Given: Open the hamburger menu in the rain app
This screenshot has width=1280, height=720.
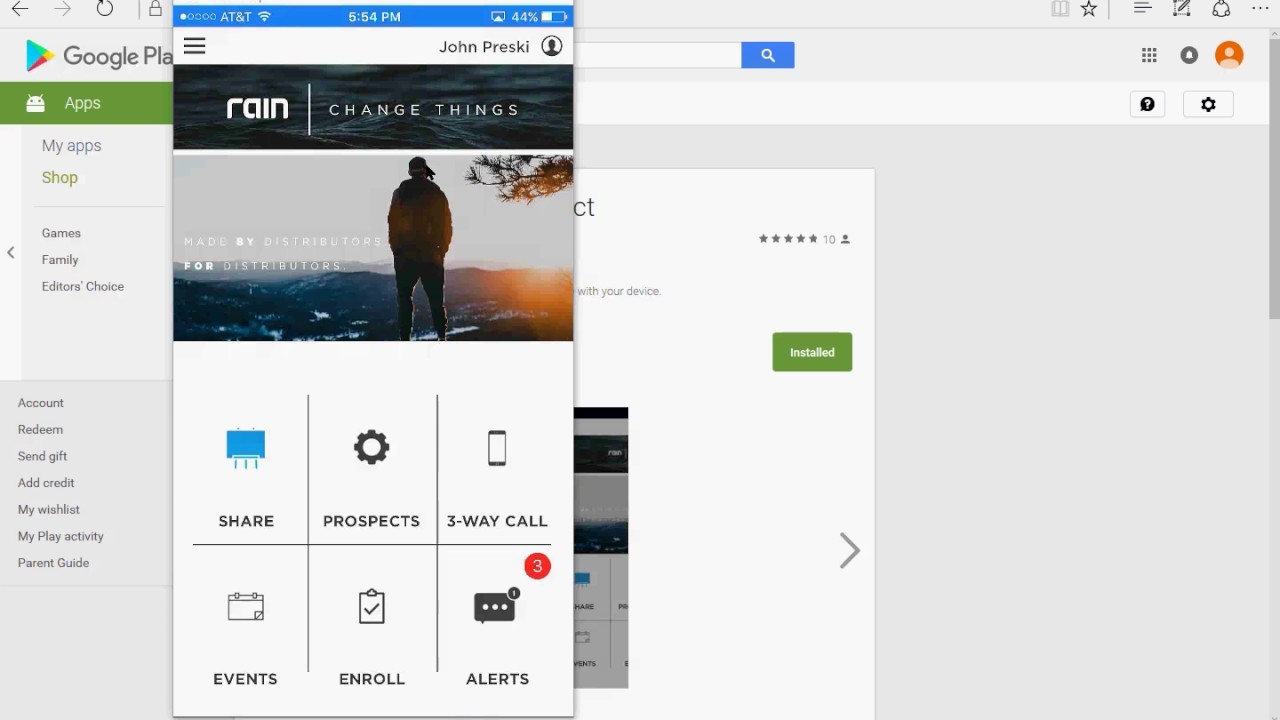Looking at the screenshot, I should click(x=194, y=46).
